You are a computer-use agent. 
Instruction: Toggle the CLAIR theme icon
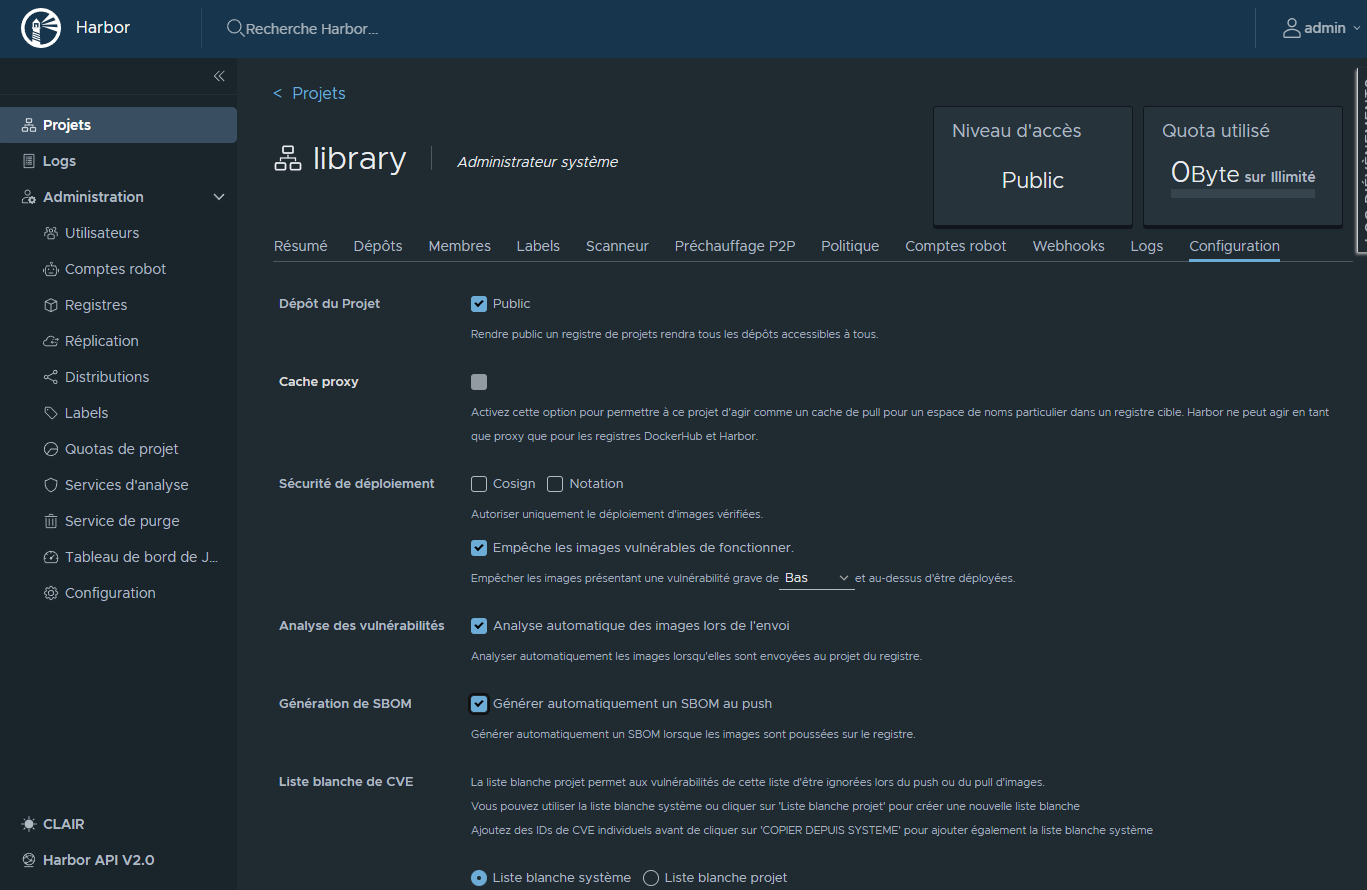coord(29,824)
